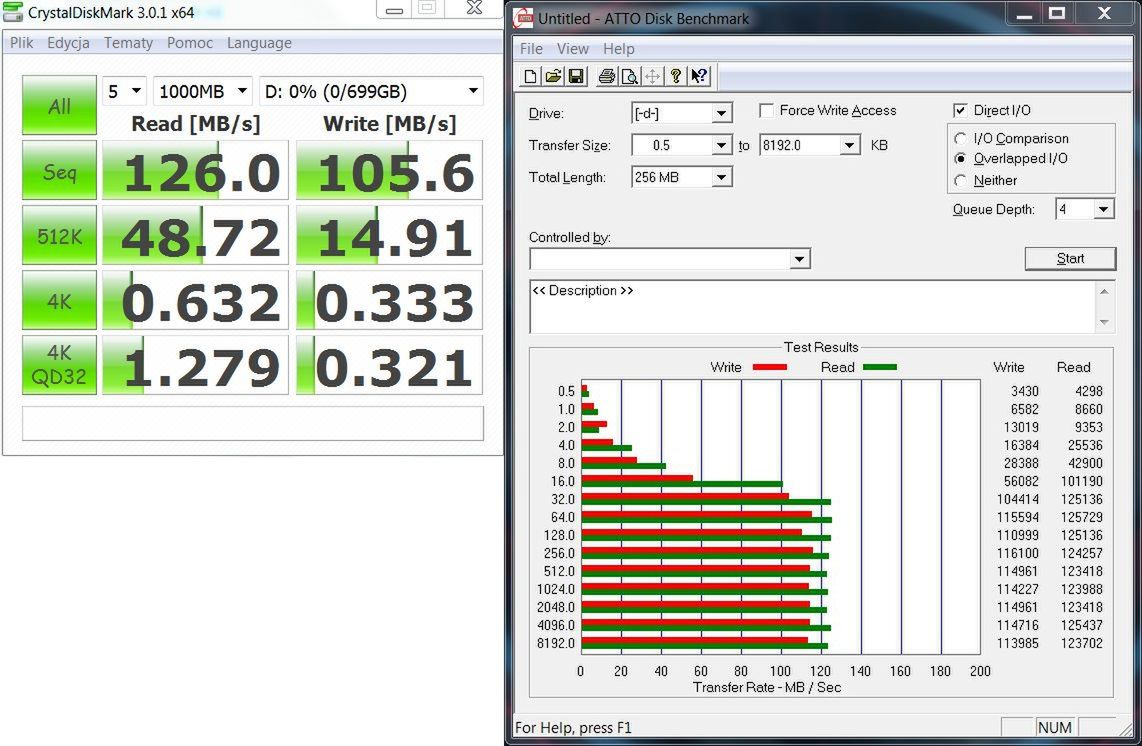Image resolution: width=1142 pixels, height=746 pixels.
Task: Open the ATTO File menu
Action: click(531, 49)
